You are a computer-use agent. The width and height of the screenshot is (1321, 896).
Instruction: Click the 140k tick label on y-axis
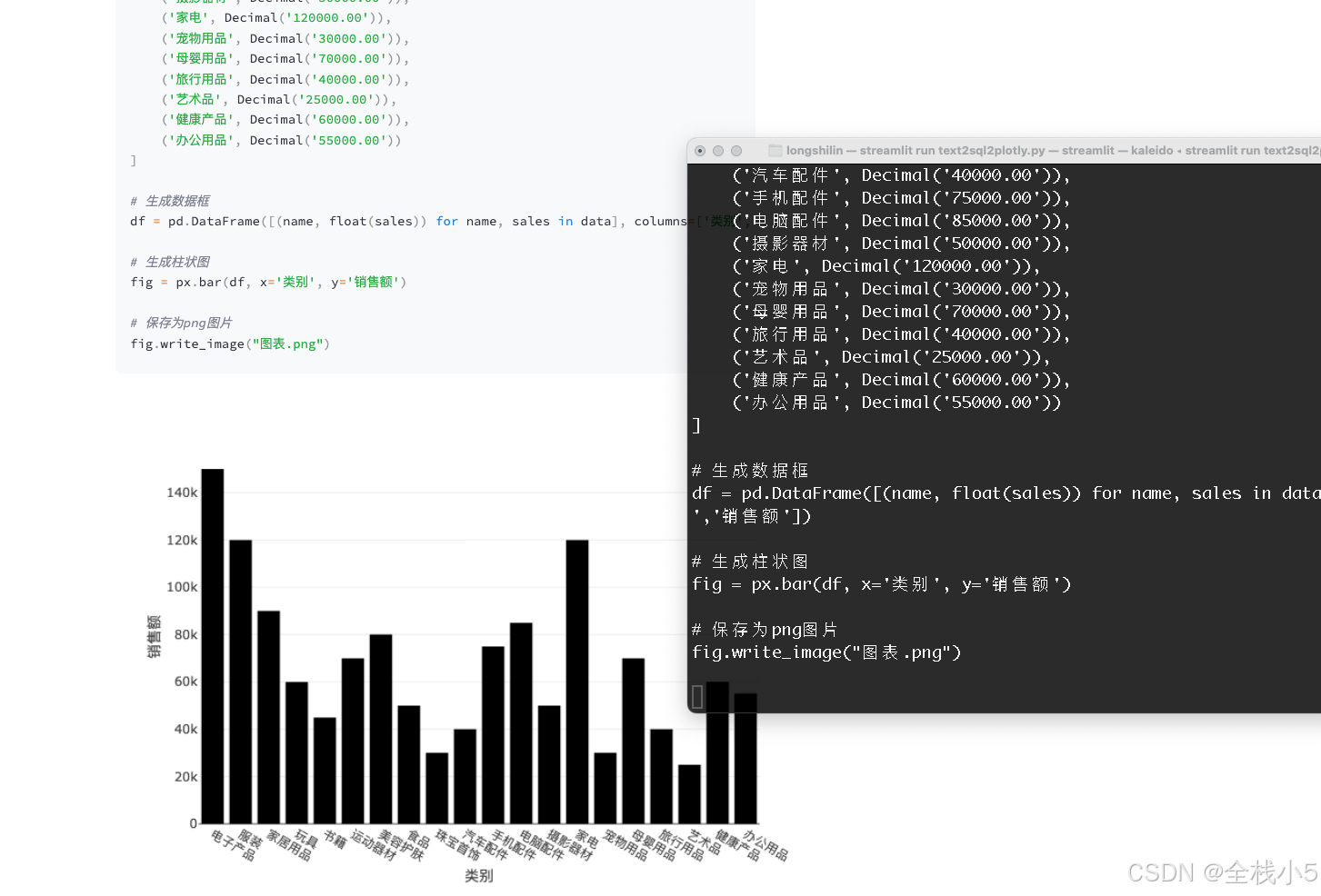pos(182,493)
